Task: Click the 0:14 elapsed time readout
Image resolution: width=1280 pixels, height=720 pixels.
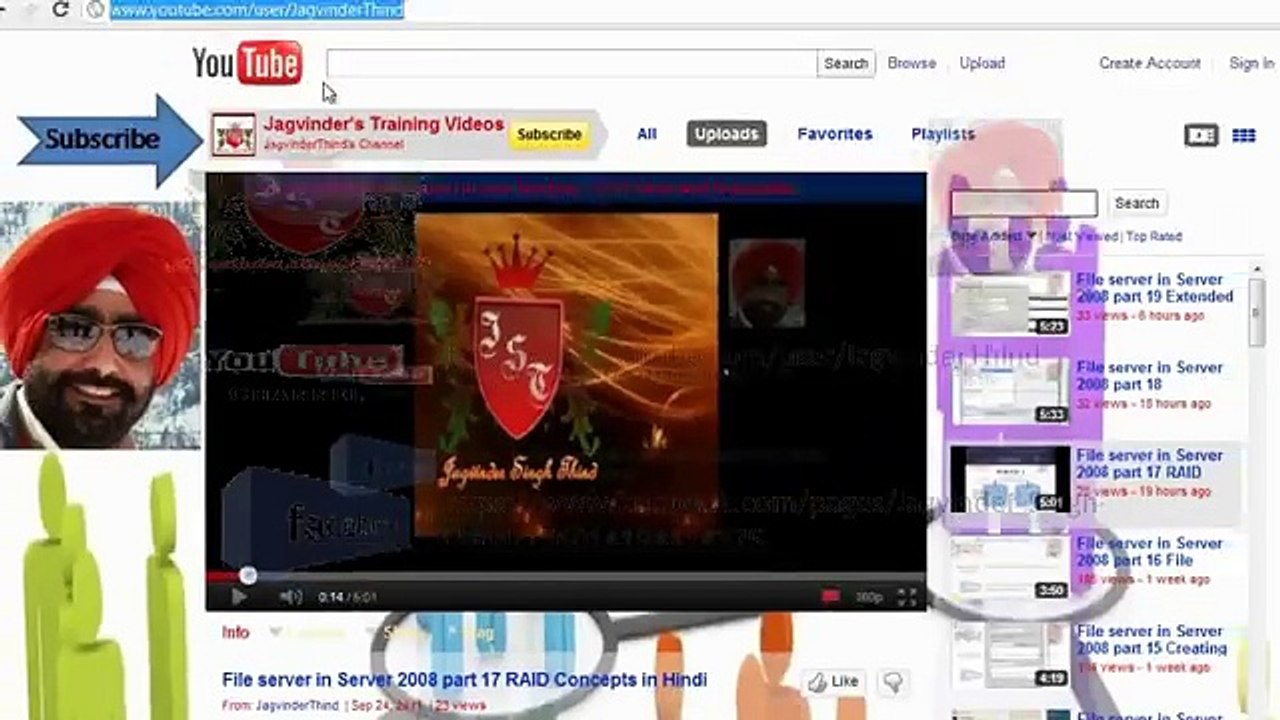Action: (331, 597)
